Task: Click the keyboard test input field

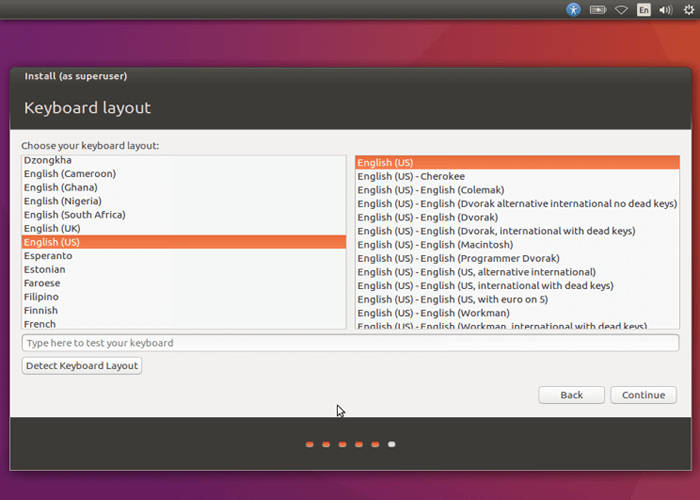Action: tap(350, 343)
